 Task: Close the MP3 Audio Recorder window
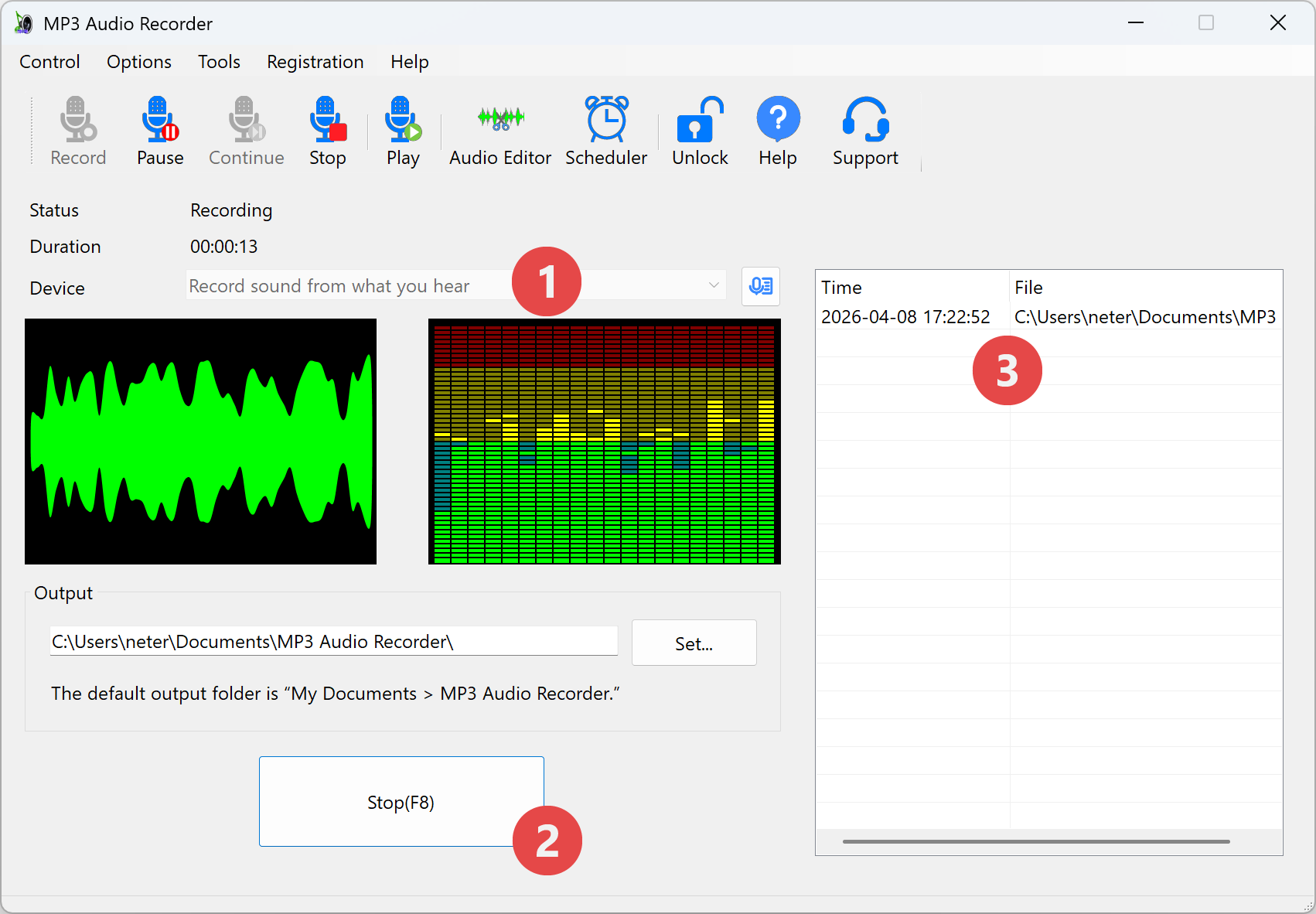pos(1278,22)
